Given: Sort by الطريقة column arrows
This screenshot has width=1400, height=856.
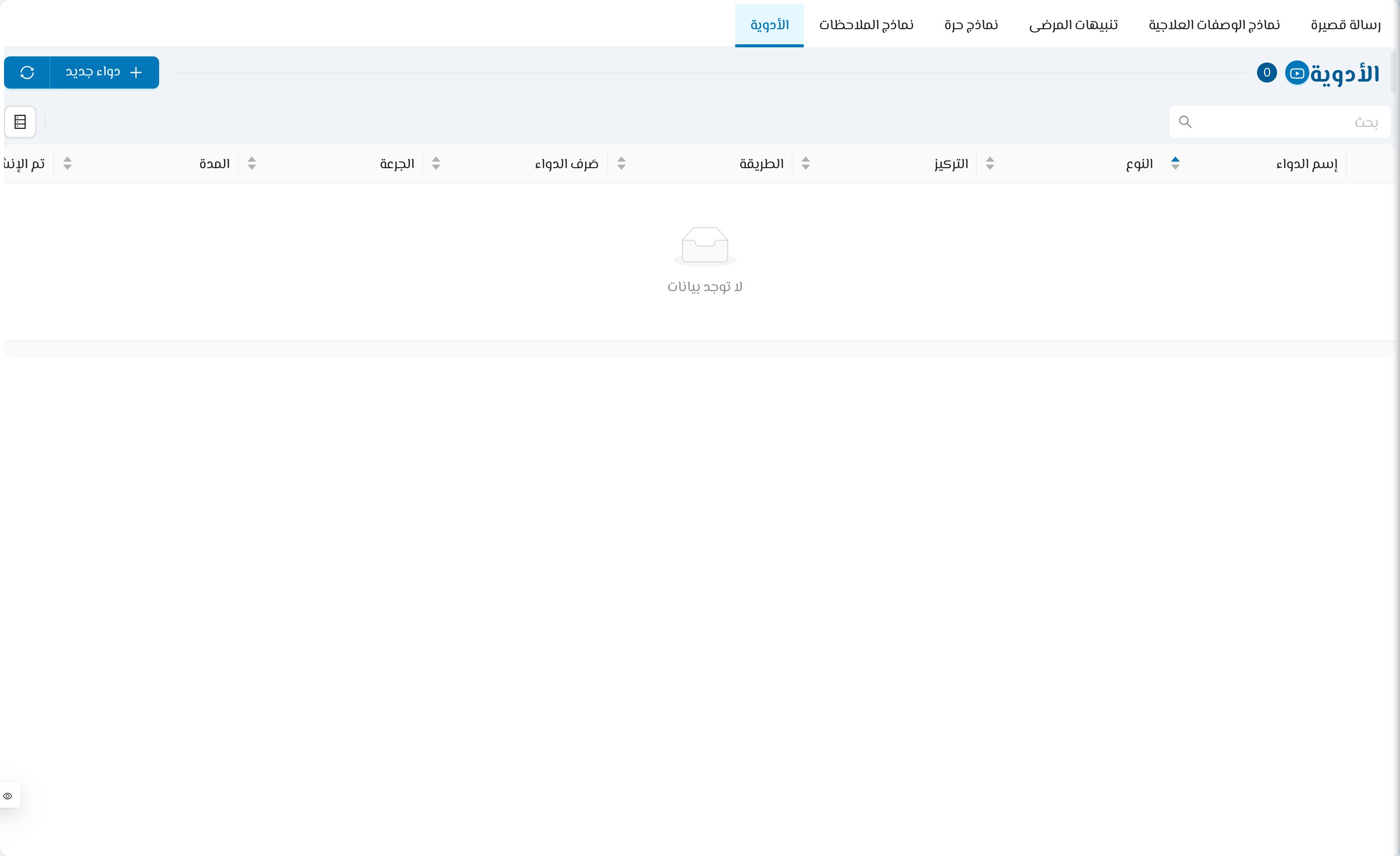Looking at the screenshot, I should (x=621, y=164).
